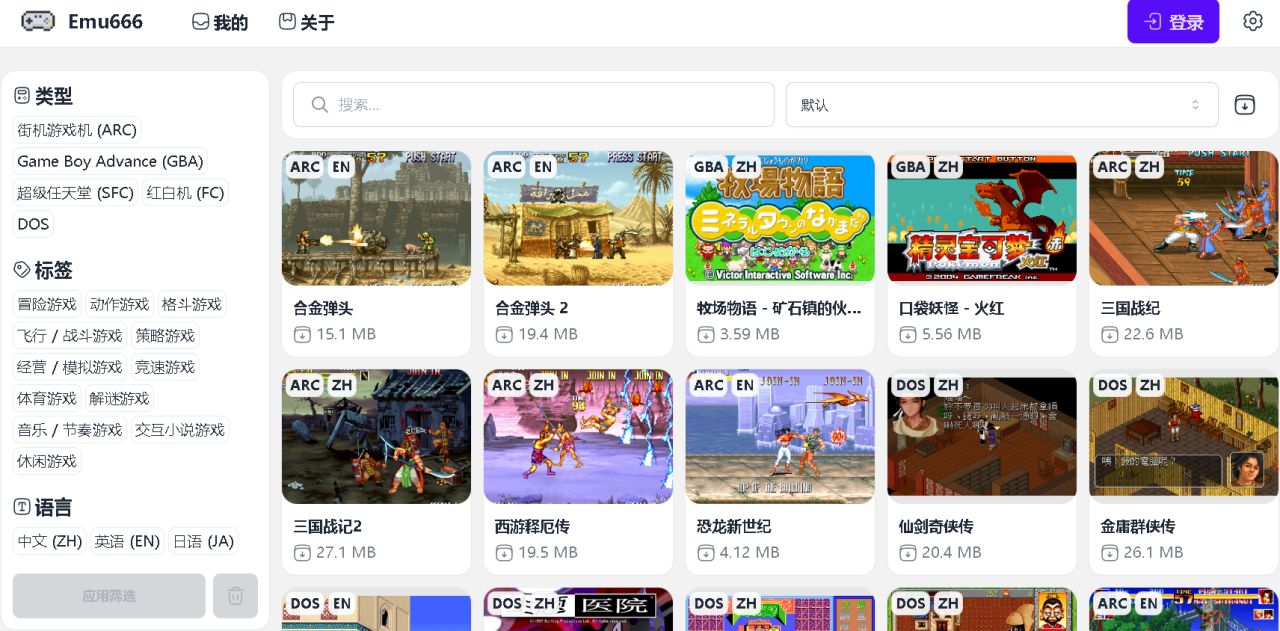Click the magnifier icon in search box
1280x631 pixels.
point(320,105)
